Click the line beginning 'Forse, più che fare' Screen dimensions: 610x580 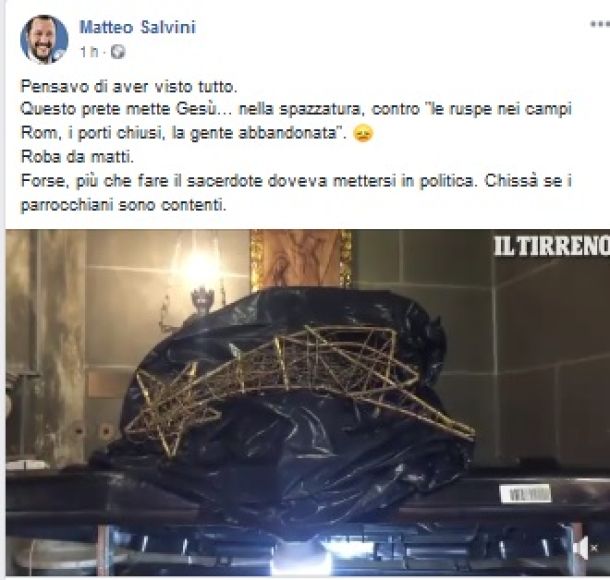[296, 181]
